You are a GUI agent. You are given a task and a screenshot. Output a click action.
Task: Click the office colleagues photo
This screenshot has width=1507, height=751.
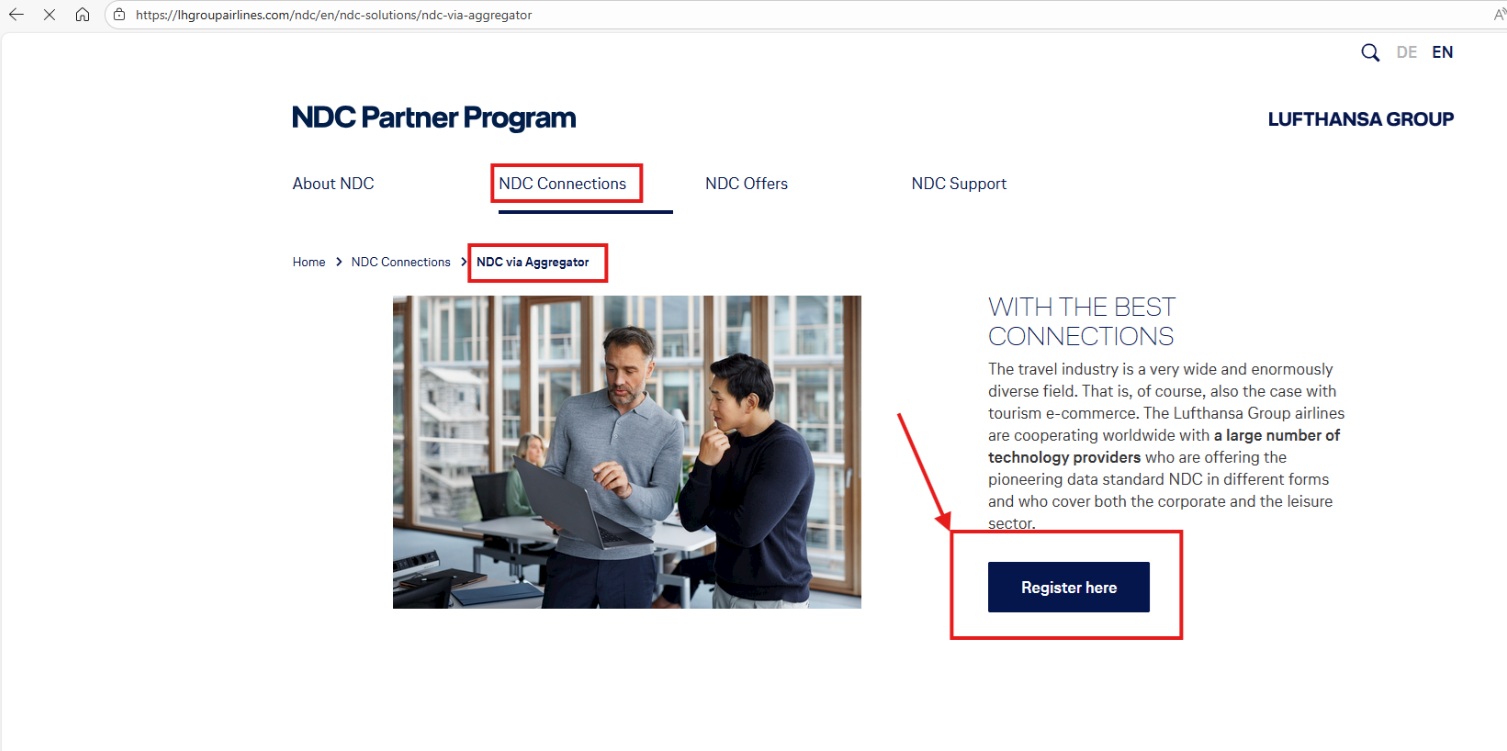[627, 452]
